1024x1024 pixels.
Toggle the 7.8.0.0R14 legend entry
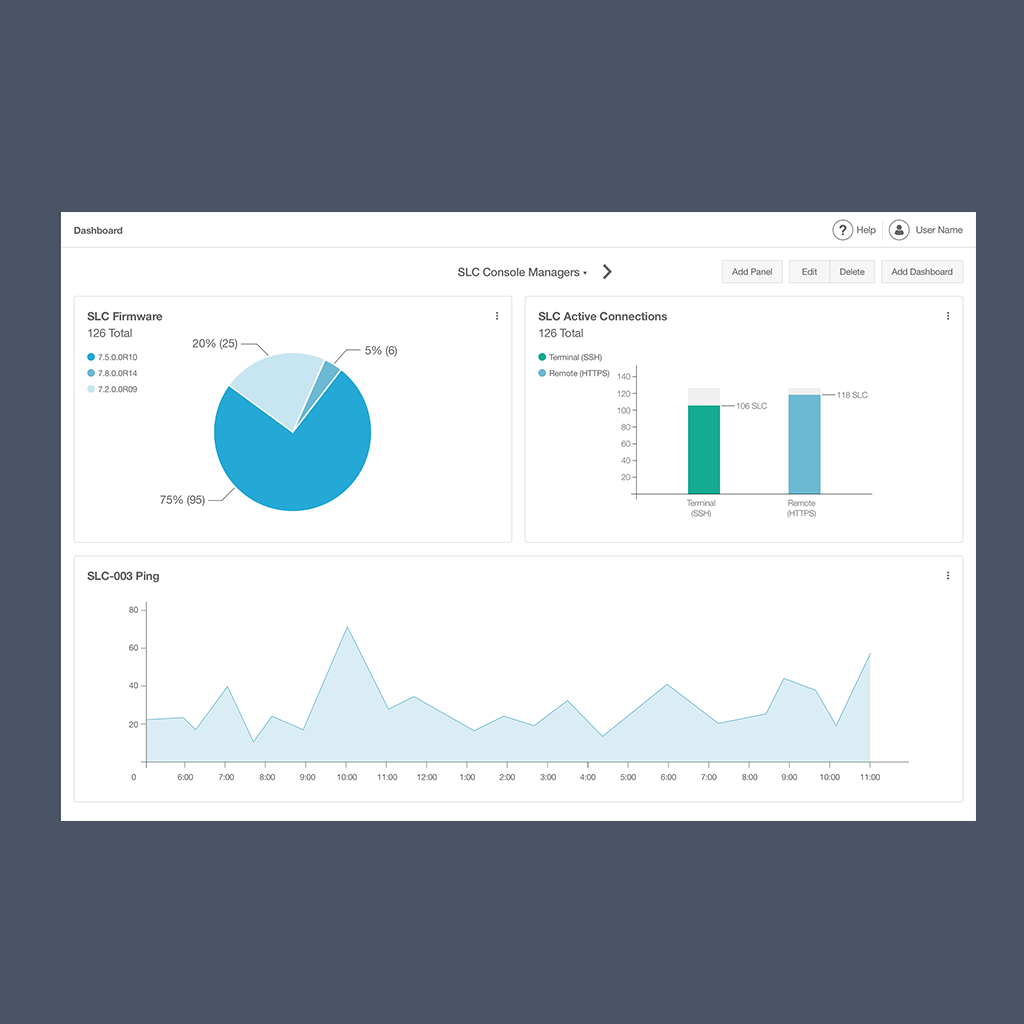coord(112,373)
